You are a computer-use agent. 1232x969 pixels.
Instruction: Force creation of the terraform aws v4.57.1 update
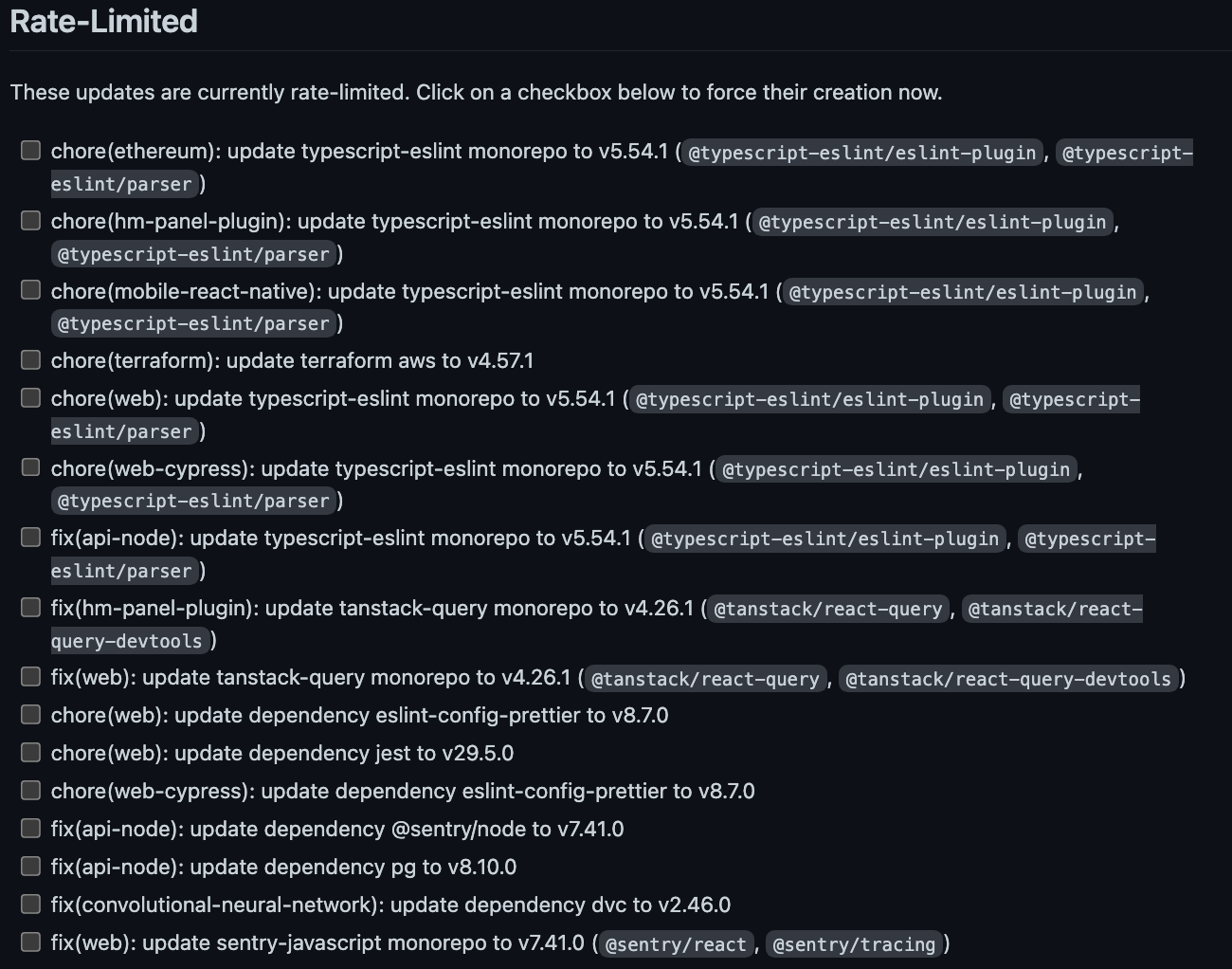(x=30, y=359)
